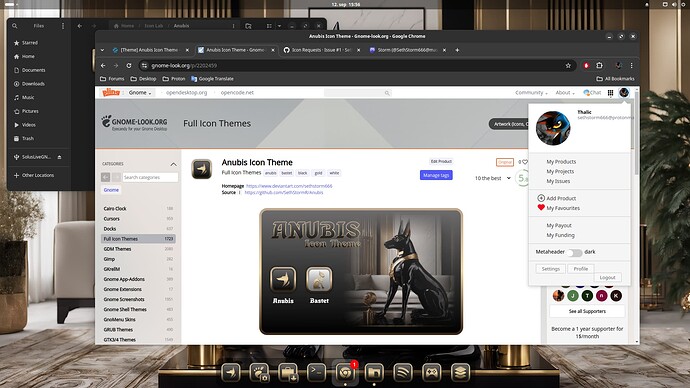This screenshot has height=388, width=690.
Task: Click the Manage tags button
Action: pyautogui.click(x=436, y=175)
